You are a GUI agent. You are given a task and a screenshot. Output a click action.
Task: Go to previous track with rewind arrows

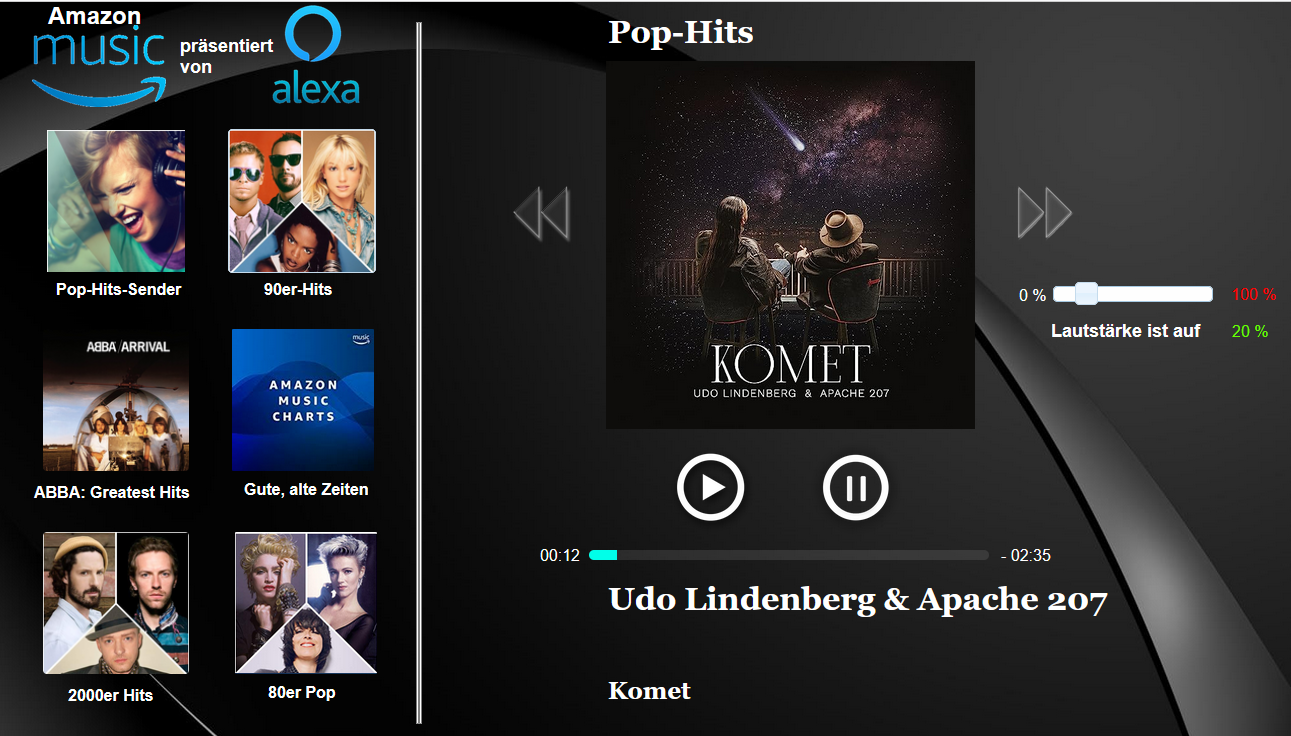541,212
